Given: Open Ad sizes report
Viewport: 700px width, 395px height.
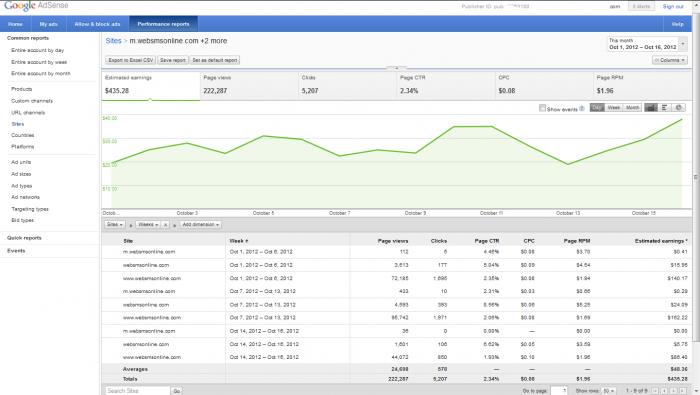Looking at the screenshot, I should point(21,174).
